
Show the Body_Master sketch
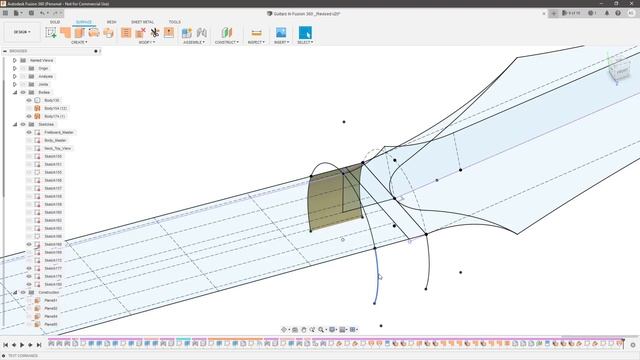(x=29, y=140)
